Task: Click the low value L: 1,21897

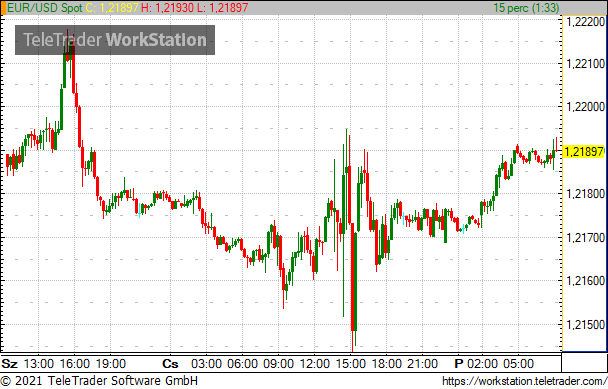Action: tap(223, 8)
